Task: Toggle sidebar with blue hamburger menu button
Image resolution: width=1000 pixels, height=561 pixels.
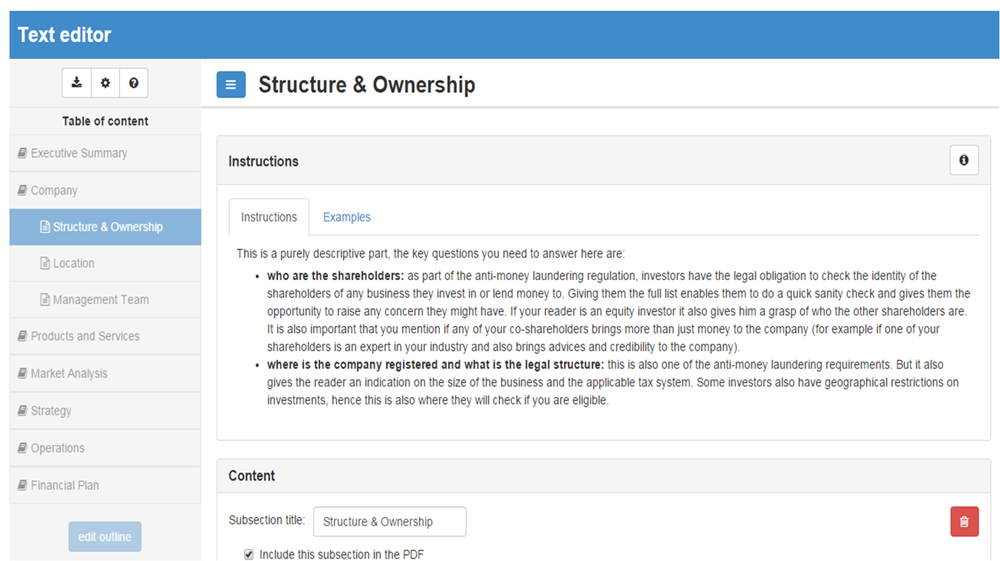Action: [231, 85]
